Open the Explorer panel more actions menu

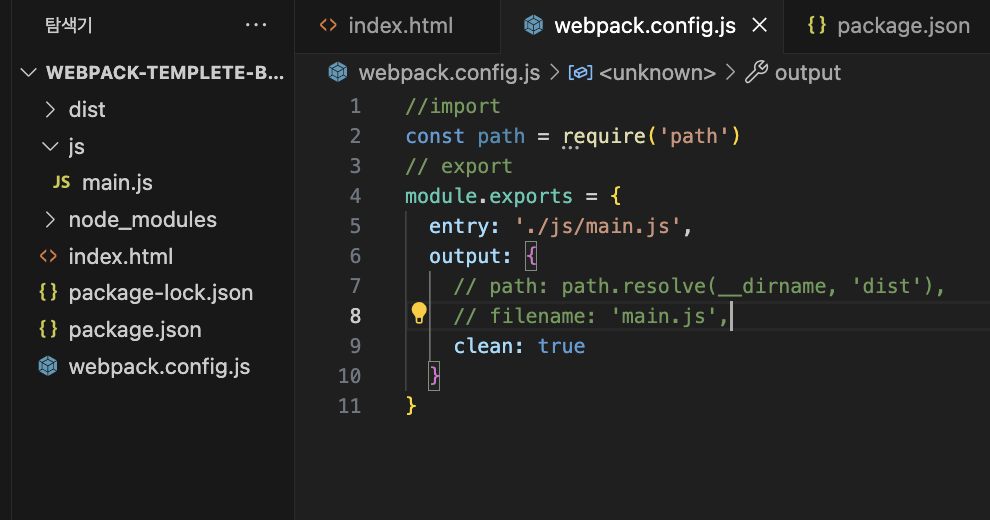click(x=256, y=25)
